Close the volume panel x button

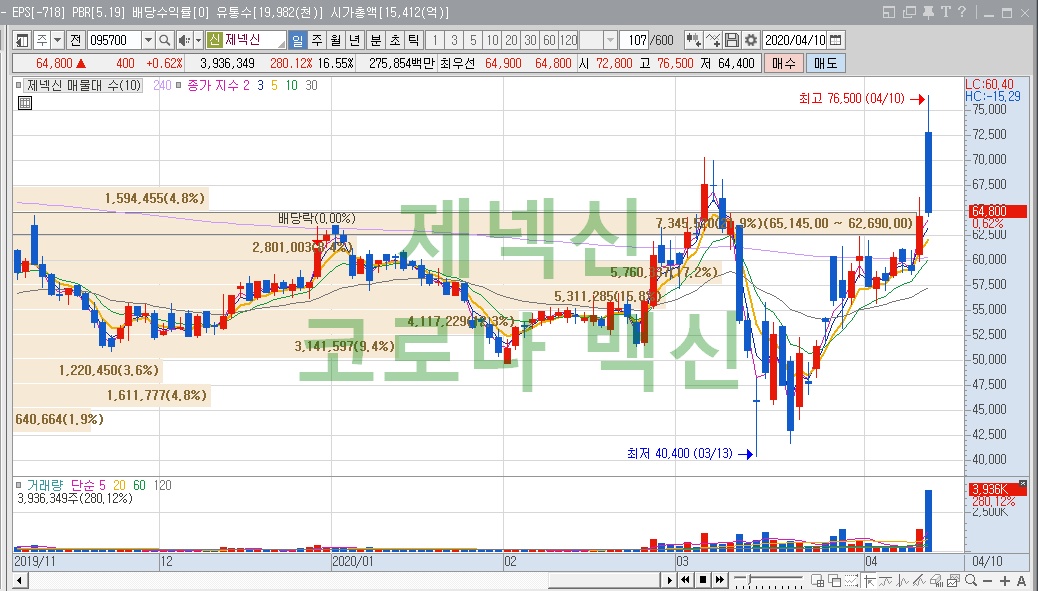(1023, 484)
